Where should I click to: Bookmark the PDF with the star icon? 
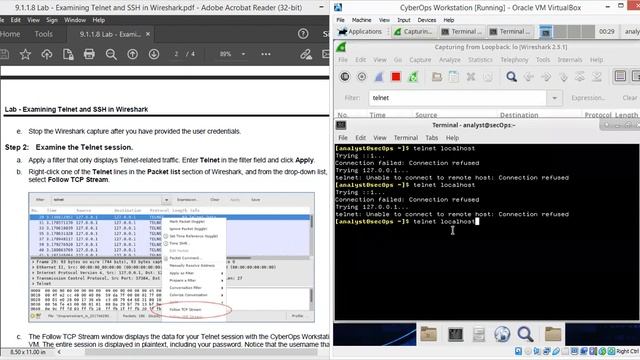click(x=25, y=54)
